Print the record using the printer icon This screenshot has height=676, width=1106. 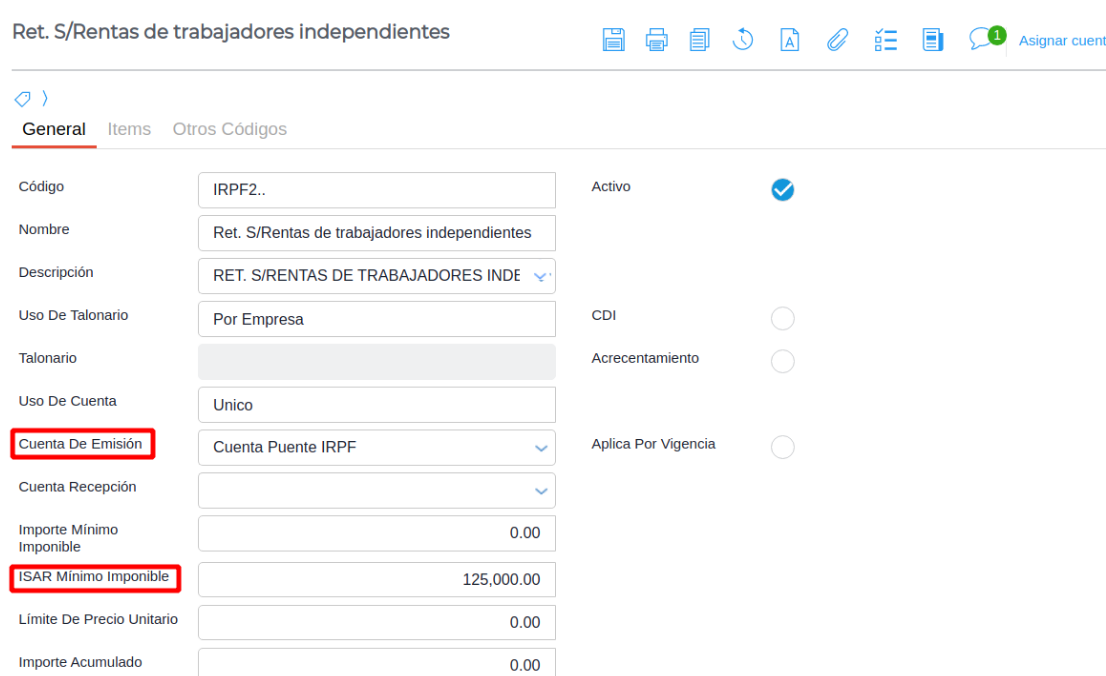pos(656,40)
